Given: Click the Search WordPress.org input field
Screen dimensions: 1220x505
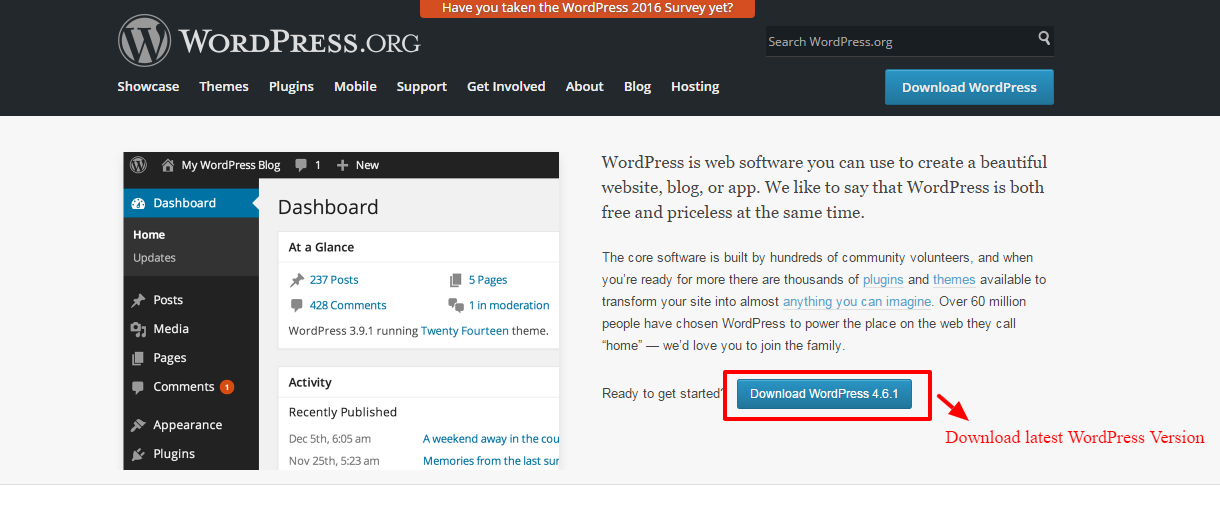Looking at the screenshot, I should tap(898, 42).
